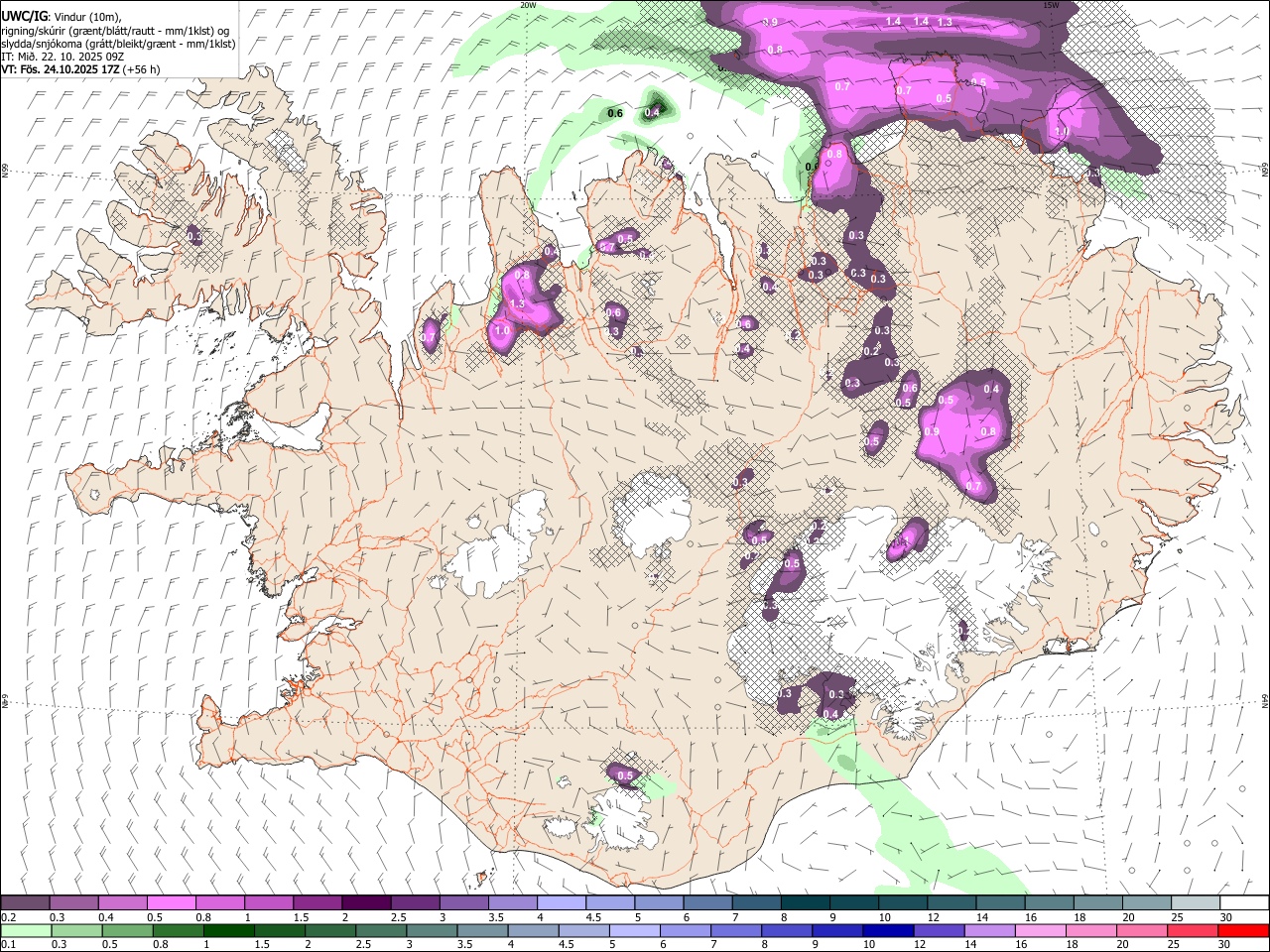Click the white 30 snow scale swatch

tap(1243, 903)
